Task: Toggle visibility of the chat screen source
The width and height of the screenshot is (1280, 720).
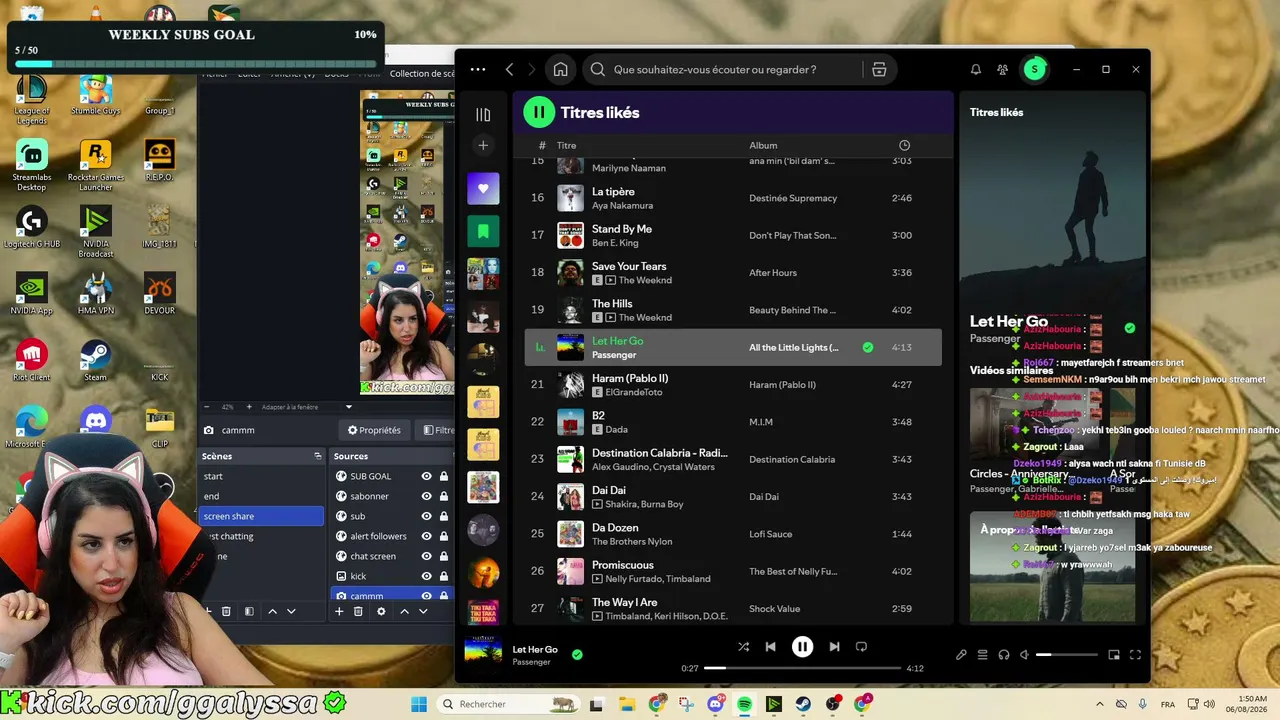Action: coord(427,556)
